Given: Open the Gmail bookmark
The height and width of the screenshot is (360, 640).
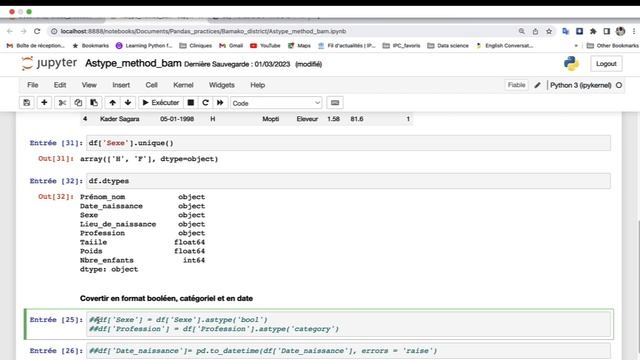Looking at the screenshot, I should tap(231, 46).
